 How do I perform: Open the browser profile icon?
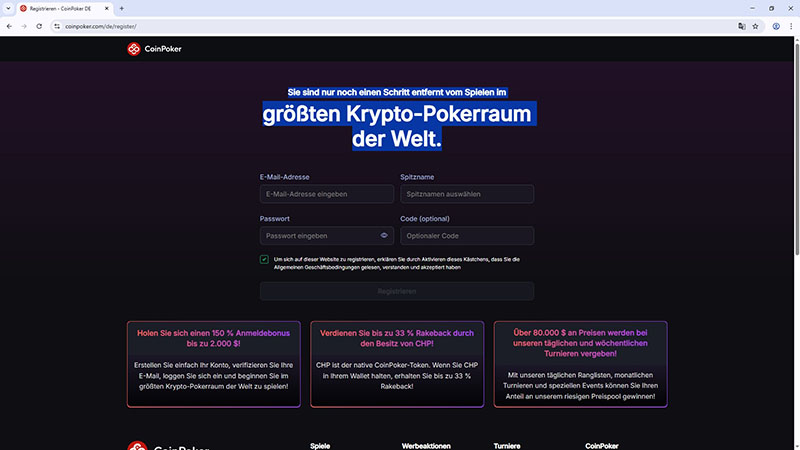point(776,26)
